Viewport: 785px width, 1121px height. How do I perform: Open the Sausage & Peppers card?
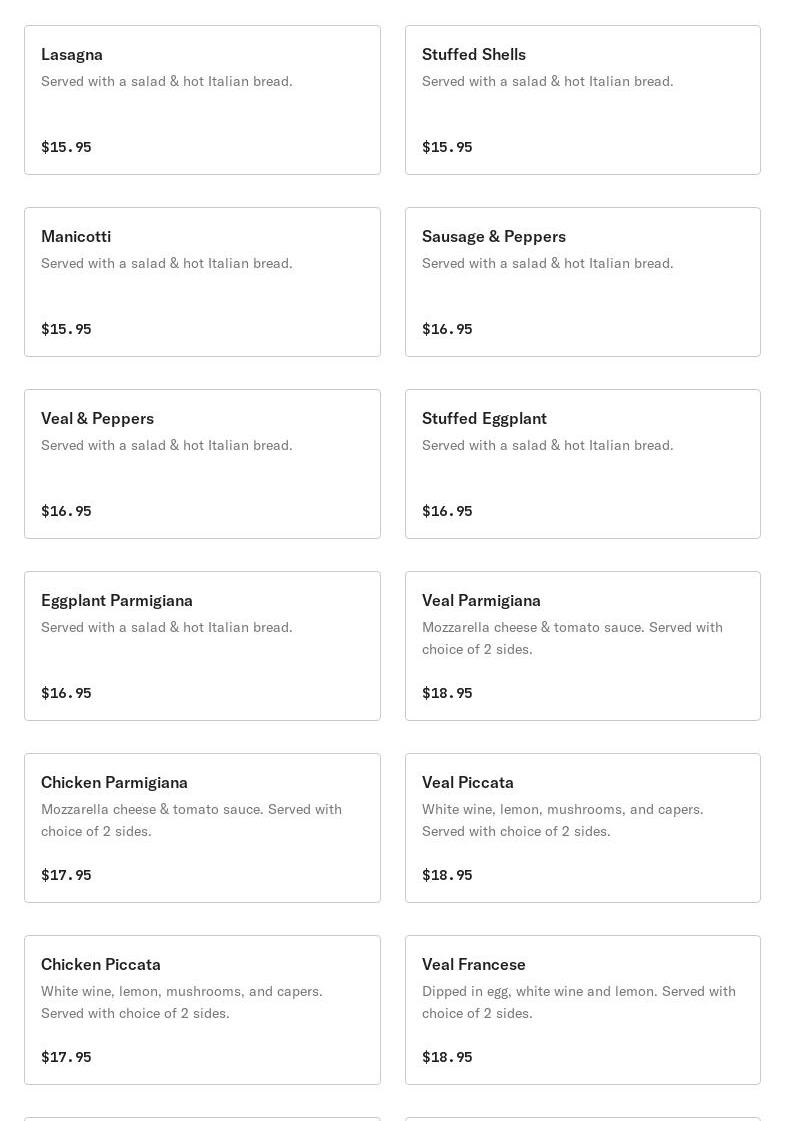[583, 282]
